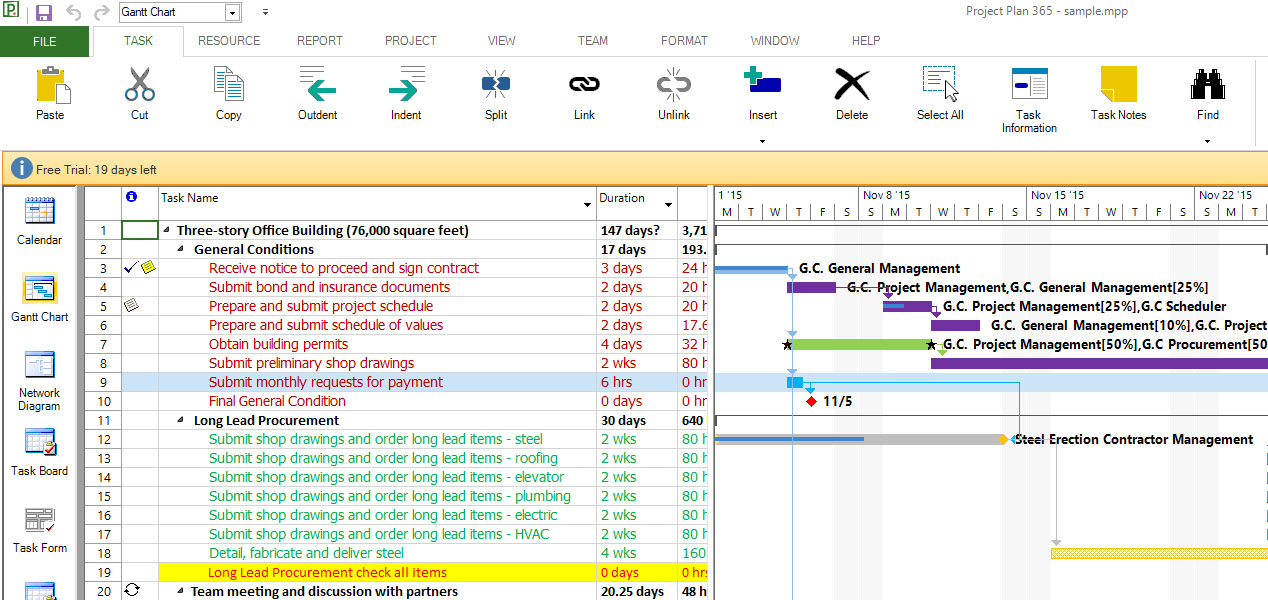The image size is (1268, 600).
Task: Click the Duration column header
Action: tap(637, 203)
